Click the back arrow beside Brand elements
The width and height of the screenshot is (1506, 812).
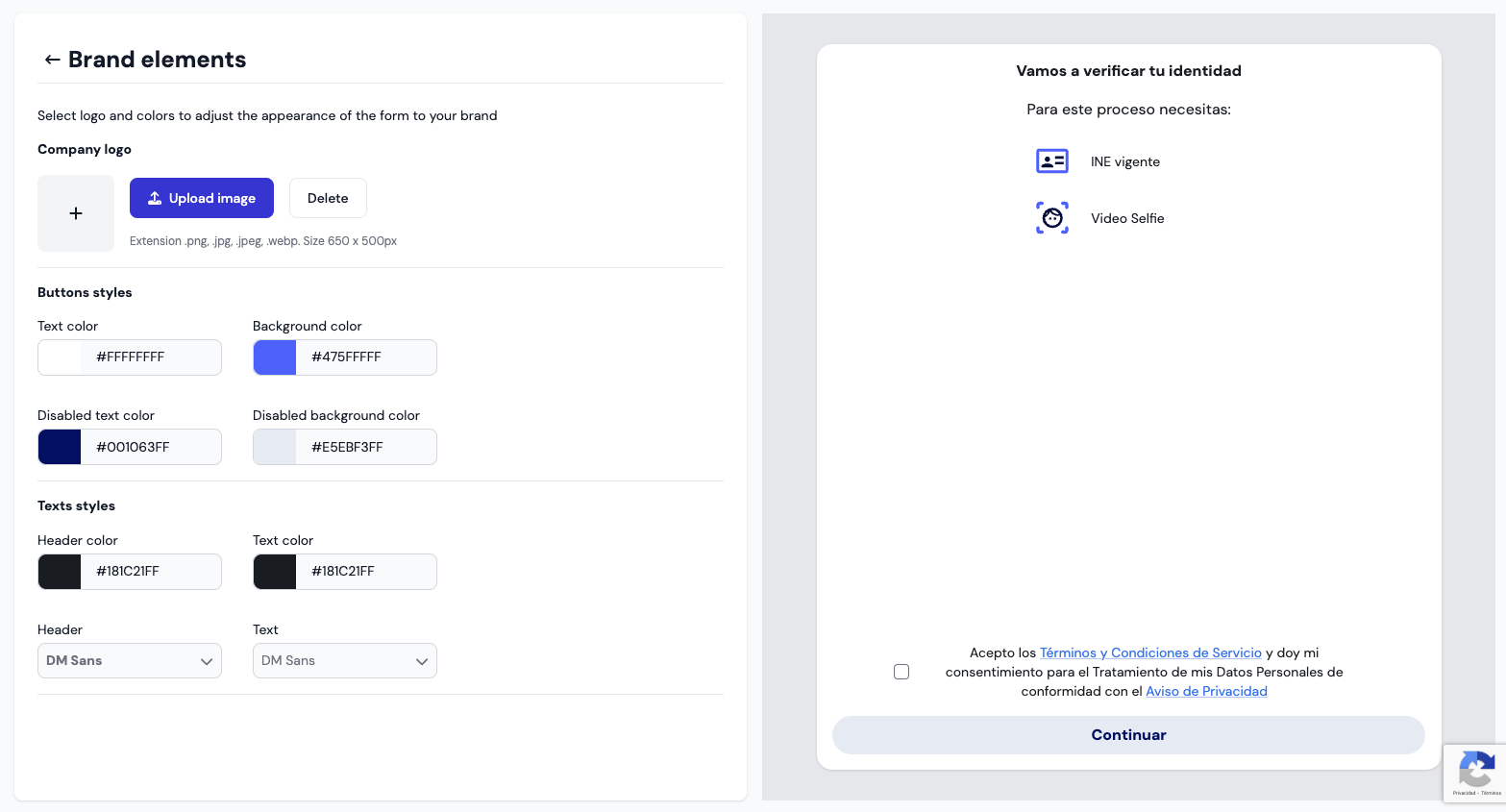click(52, 60)
